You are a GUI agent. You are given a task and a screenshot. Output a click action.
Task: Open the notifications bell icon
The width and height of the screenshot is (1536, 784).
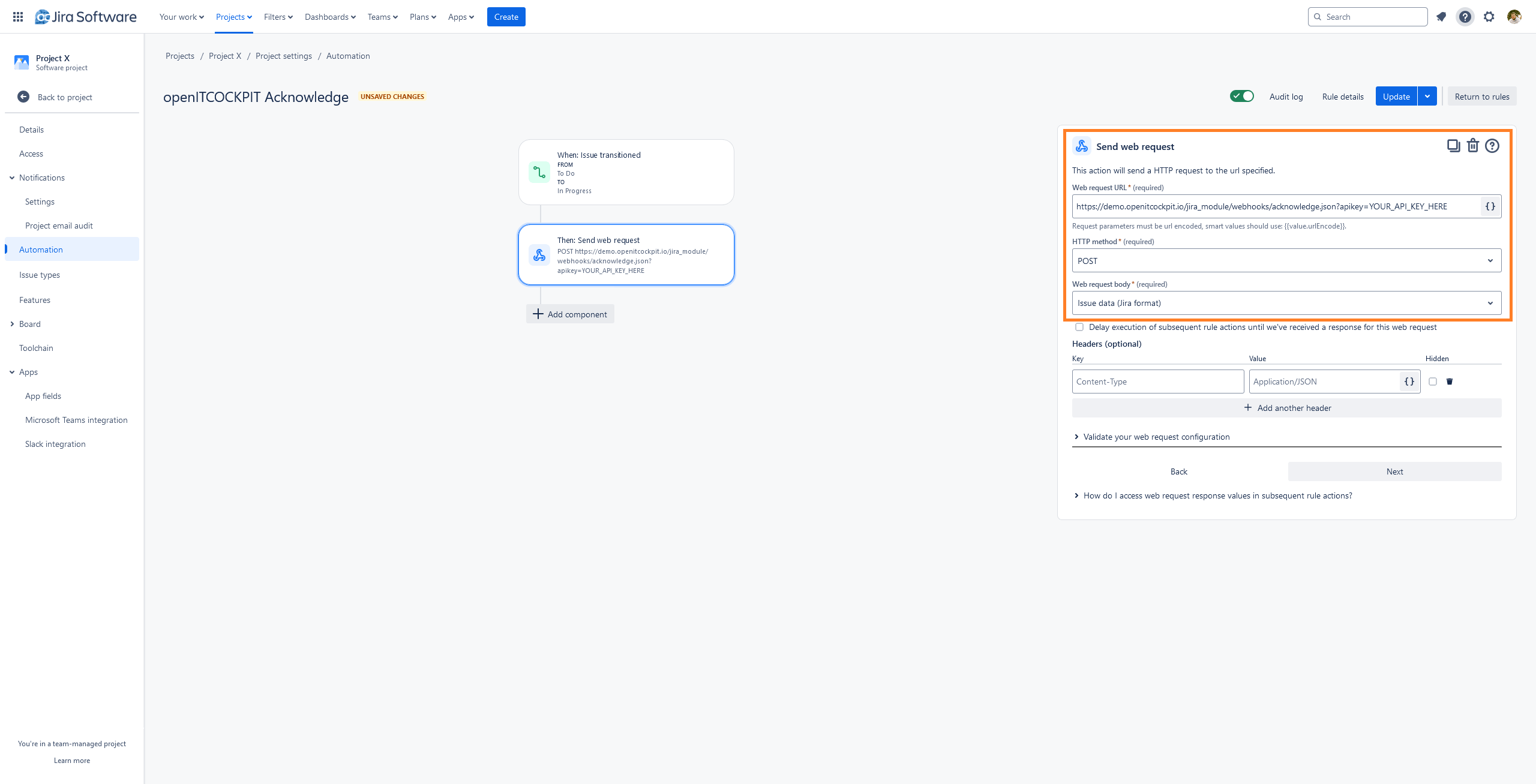1441,17
